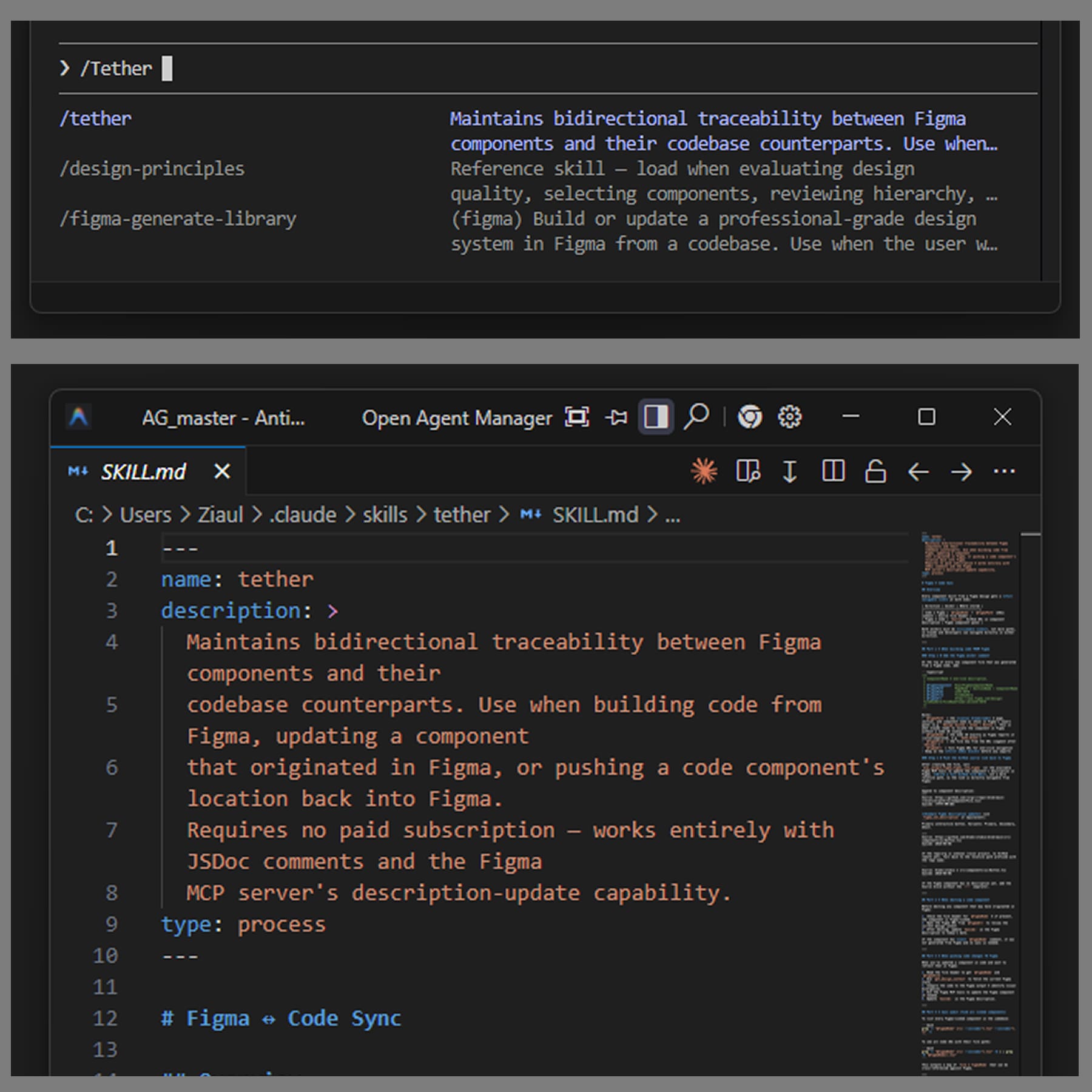The image size is (1092, 1092).
Task: Click line number 1 in the gutter
Action: pos(111,548)
